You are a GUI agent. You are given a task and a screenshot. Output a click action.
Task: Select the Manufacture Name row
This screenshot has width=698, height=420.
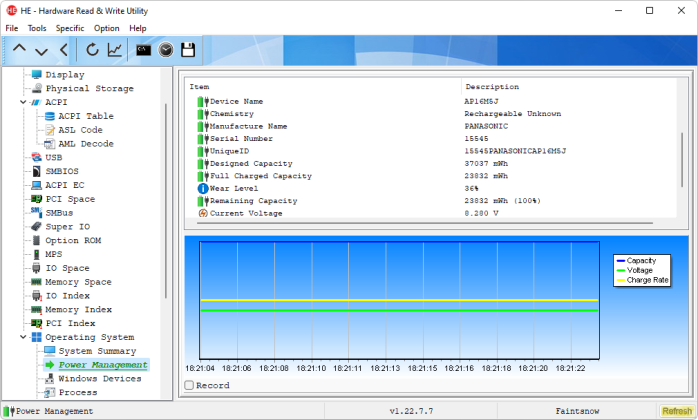pyautogui.click(x=430, y=126)
